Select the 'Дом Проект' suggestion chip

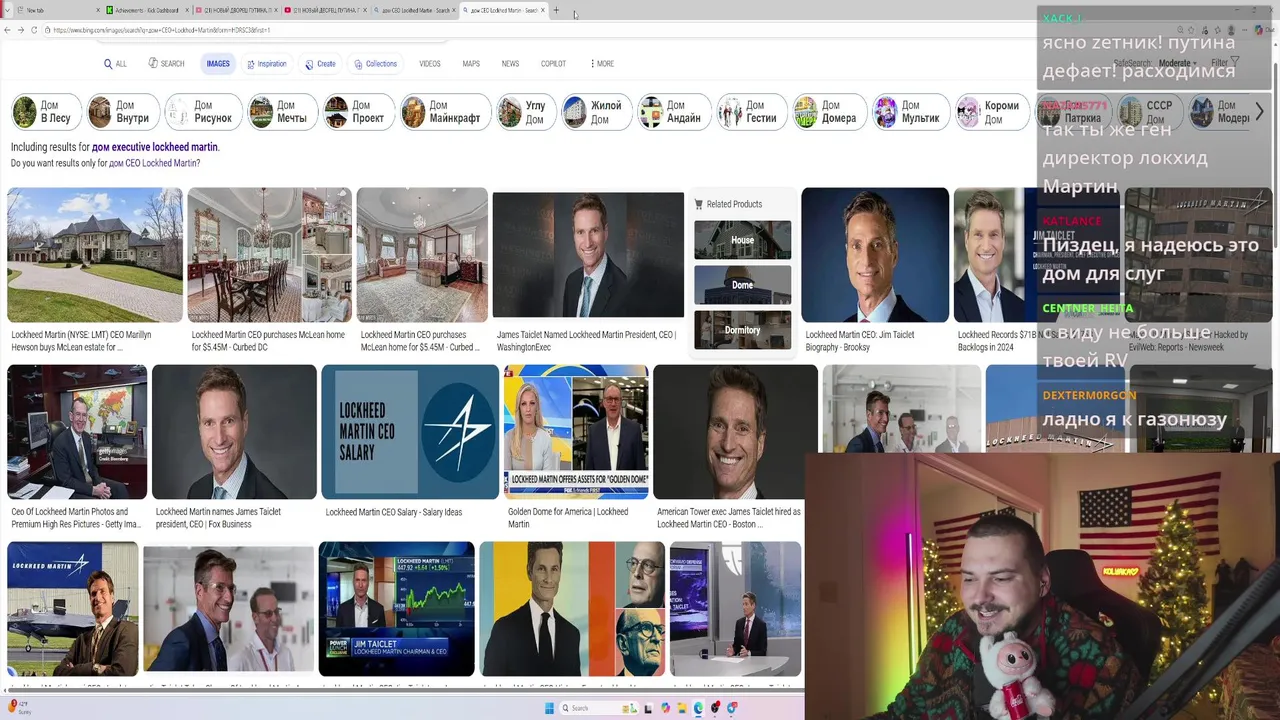358,112
